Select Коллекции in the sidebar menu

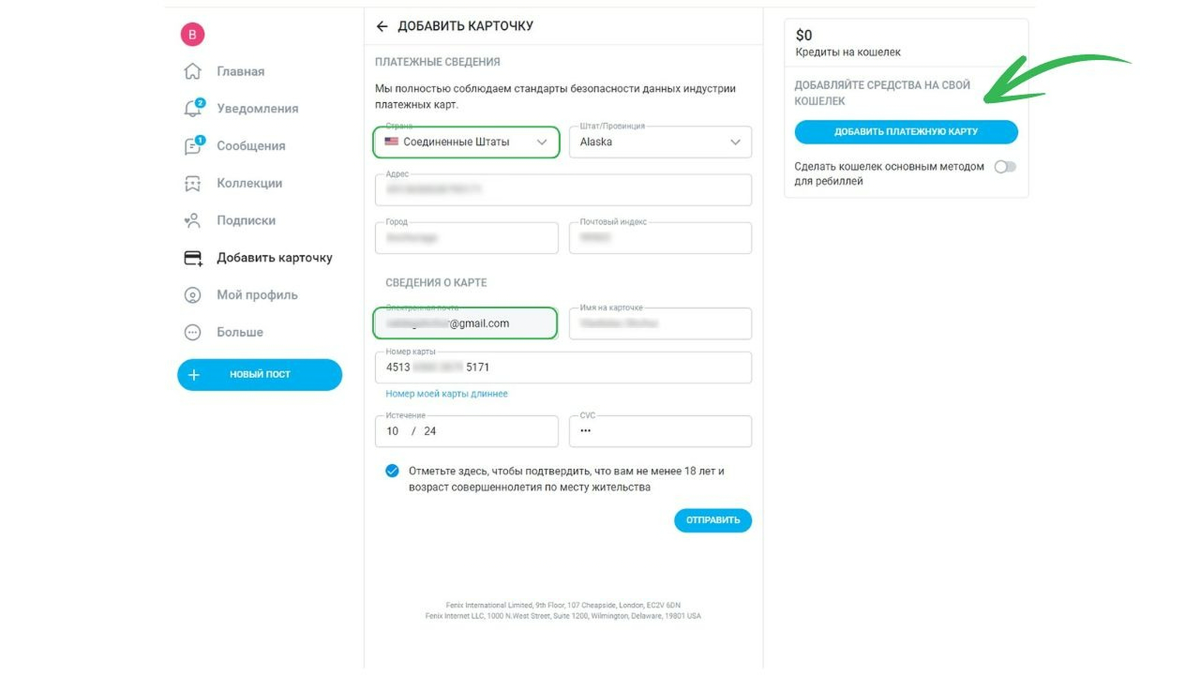249,183
